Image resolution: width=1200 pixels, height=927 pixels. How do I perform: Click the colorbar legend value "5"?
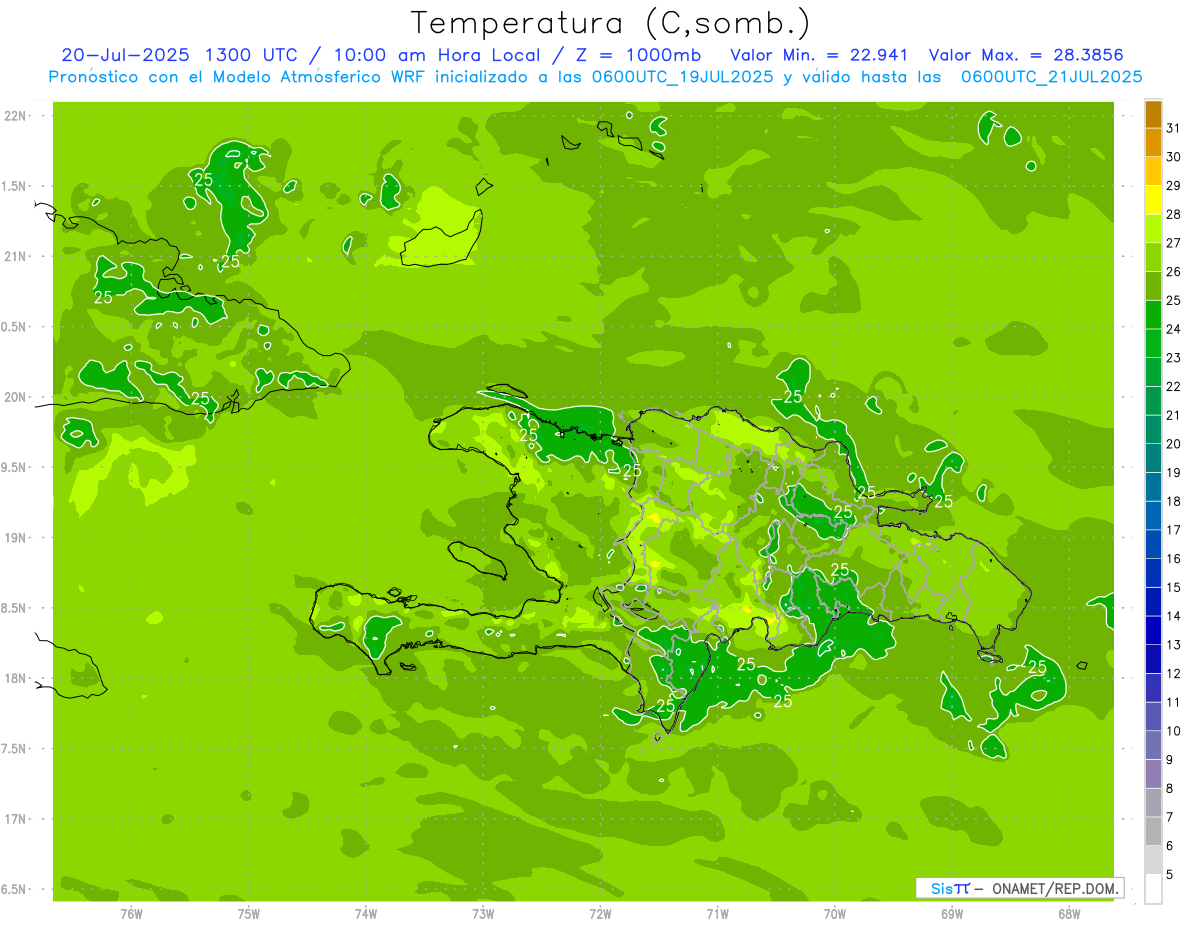(1170, 875)
